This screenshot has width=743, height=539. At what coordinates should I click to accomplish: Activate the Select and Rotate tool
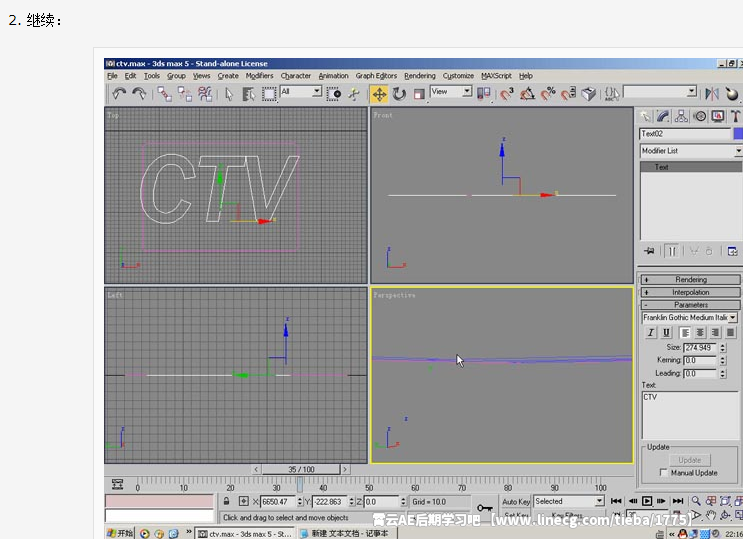(x=399, y=94)
